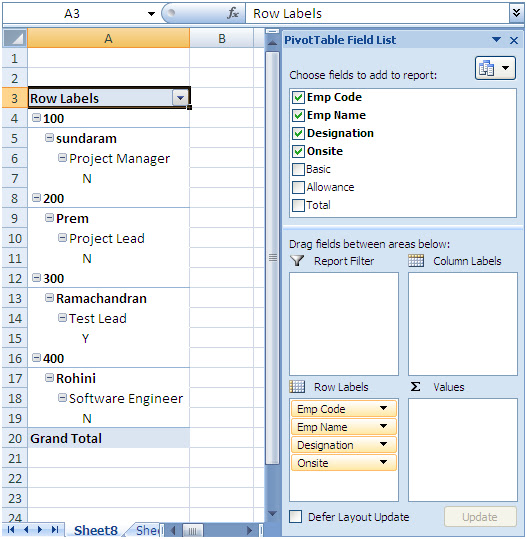Collapse the 400 group

click(36, 358)
